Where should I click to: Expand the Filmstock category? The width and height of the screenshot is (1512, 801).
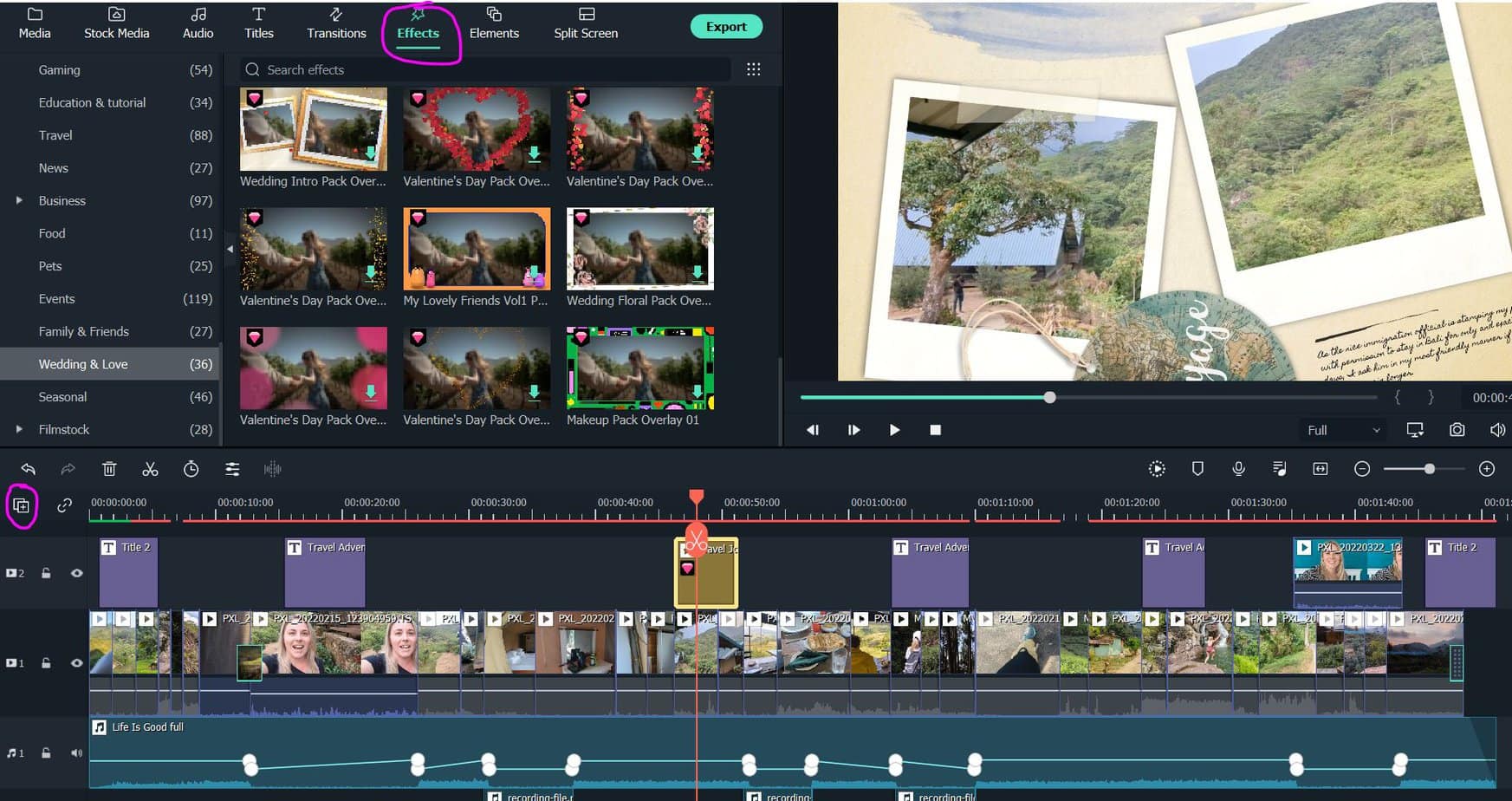[19, 429]
